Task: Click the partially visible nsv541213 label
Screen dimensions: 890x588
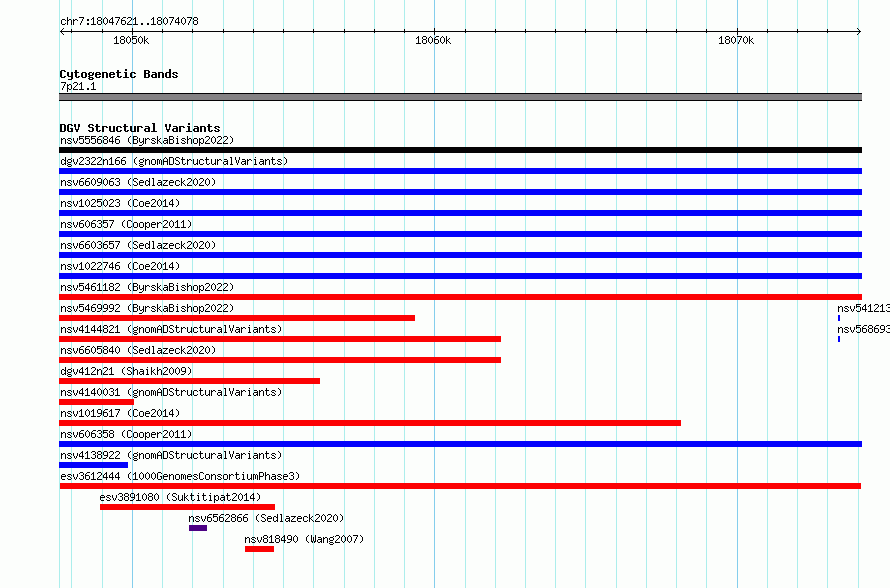Action: coord(863,308)
